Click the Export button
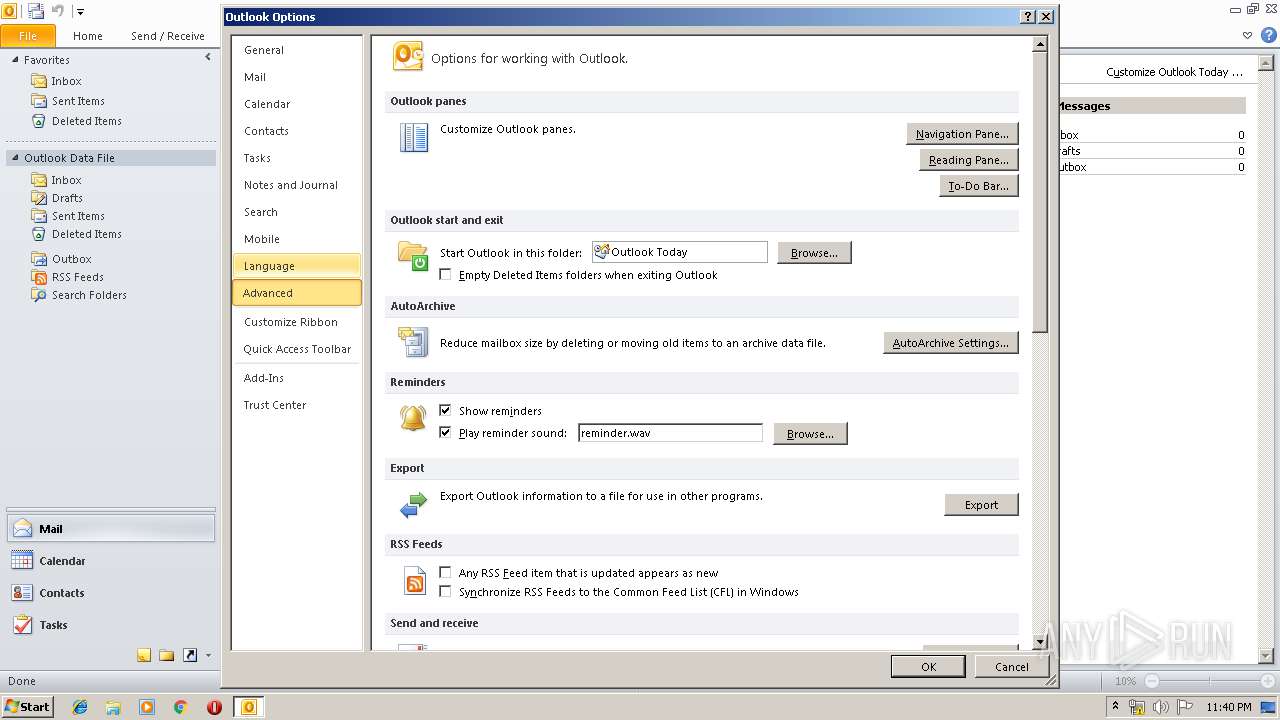This screenshot has width=1280, height=720. (x=981, y=505)
